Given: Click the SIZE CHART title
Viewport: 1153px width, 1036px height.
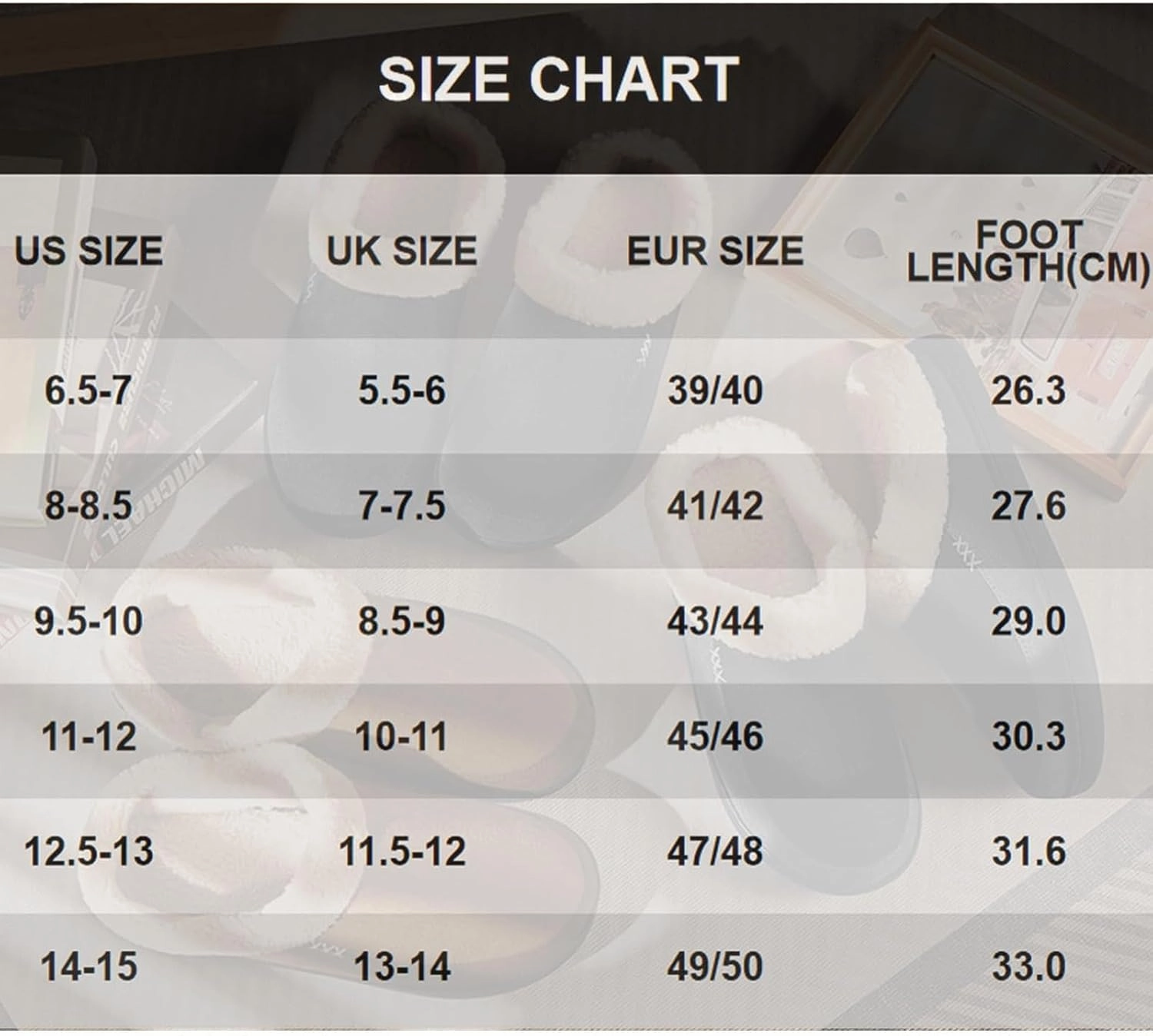Looking at the screenshot, I should tap(559, 80).
